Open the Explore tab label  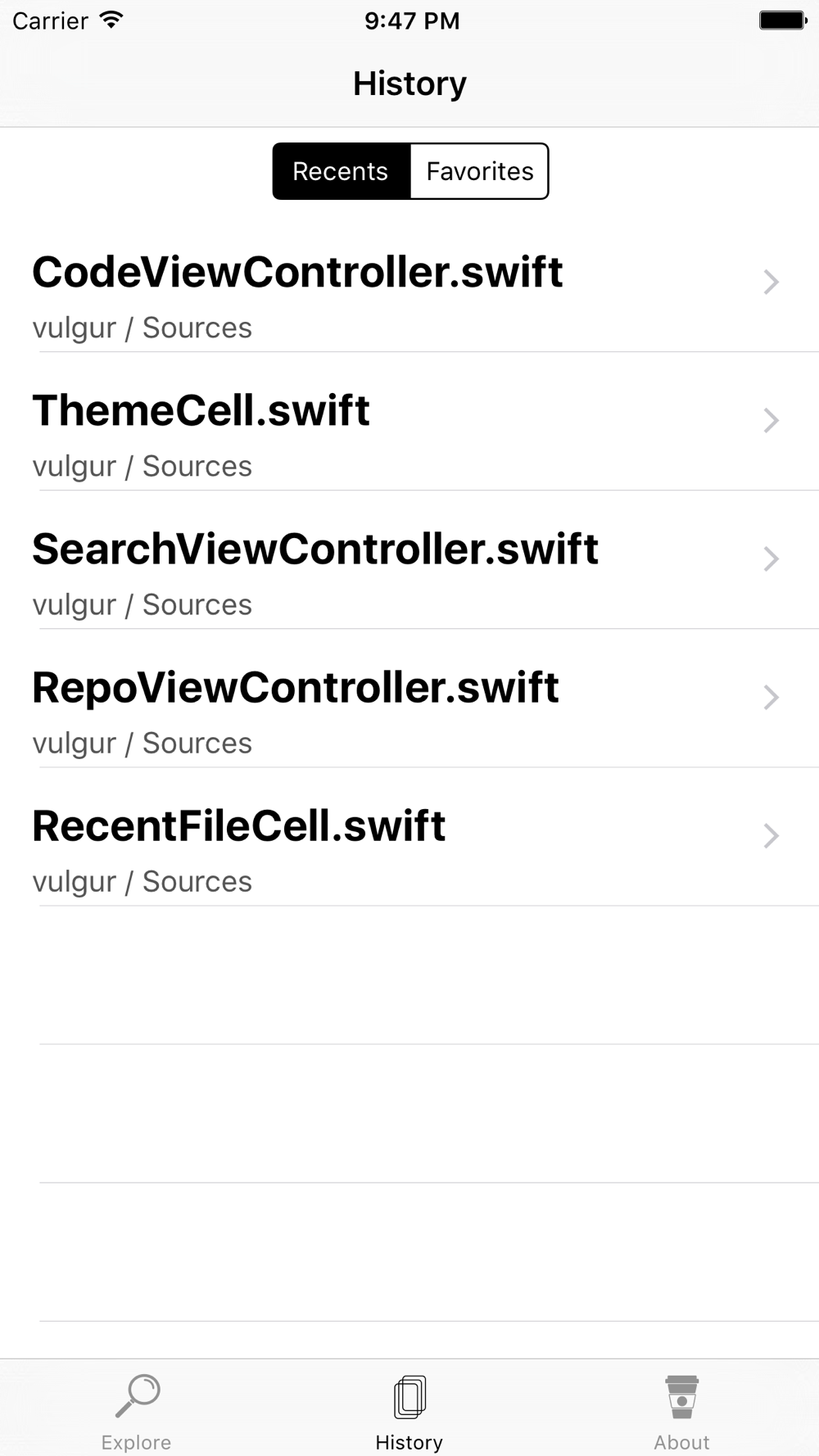(136, 1442)
